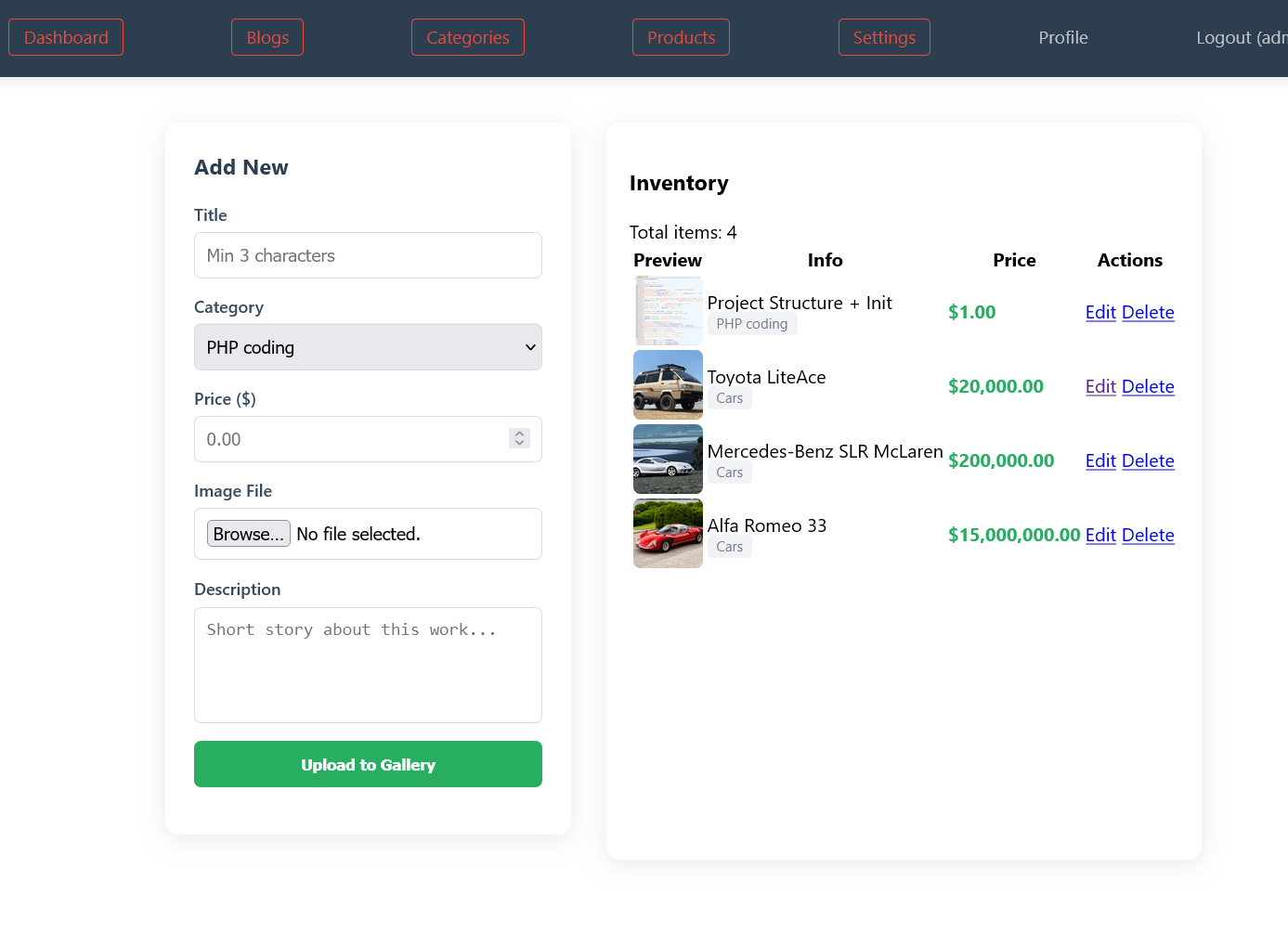The image size is (1288, 933).
Task: Focus the Description textarea
Action: point(368,665)
